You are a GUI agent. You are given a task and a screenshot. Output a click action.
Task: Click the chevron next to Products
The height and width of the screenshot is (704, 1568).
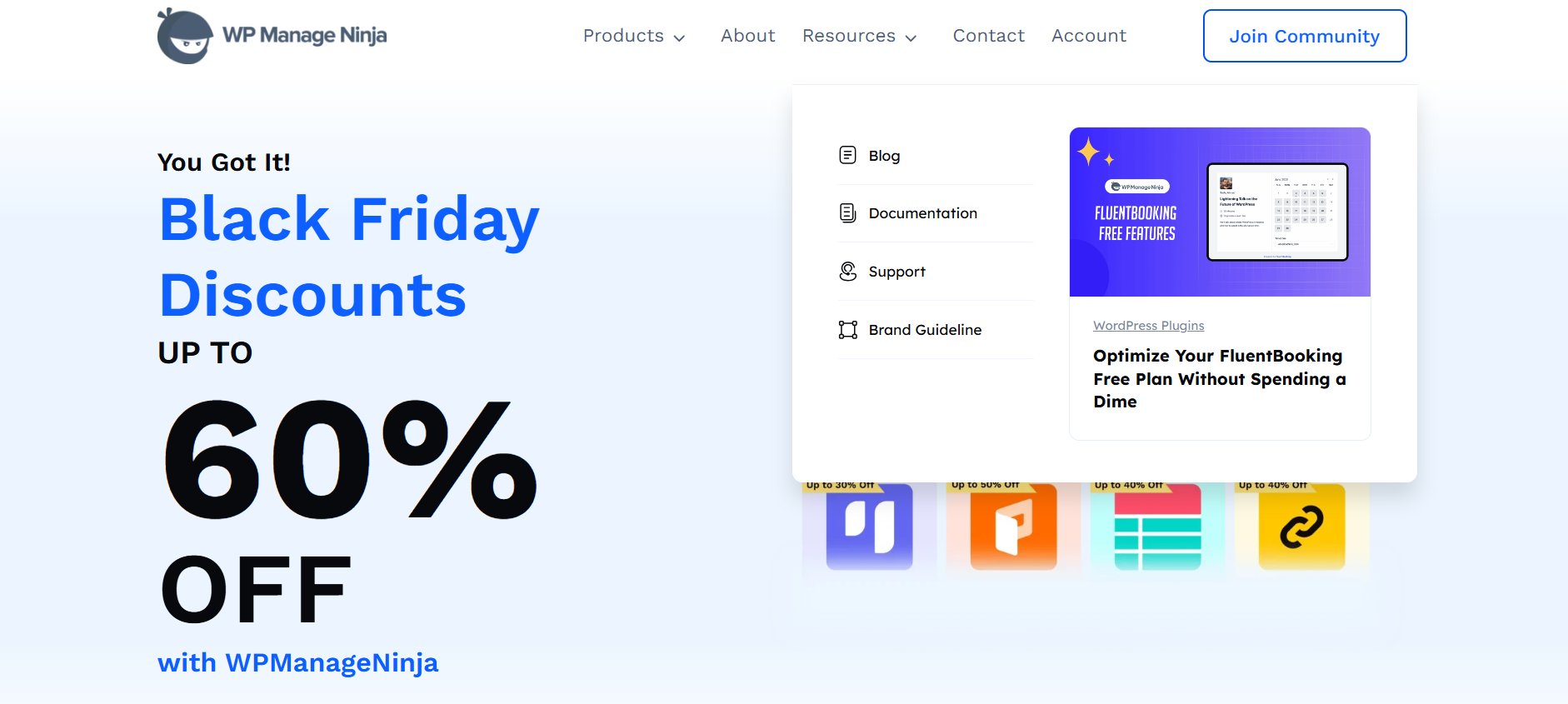680,37
